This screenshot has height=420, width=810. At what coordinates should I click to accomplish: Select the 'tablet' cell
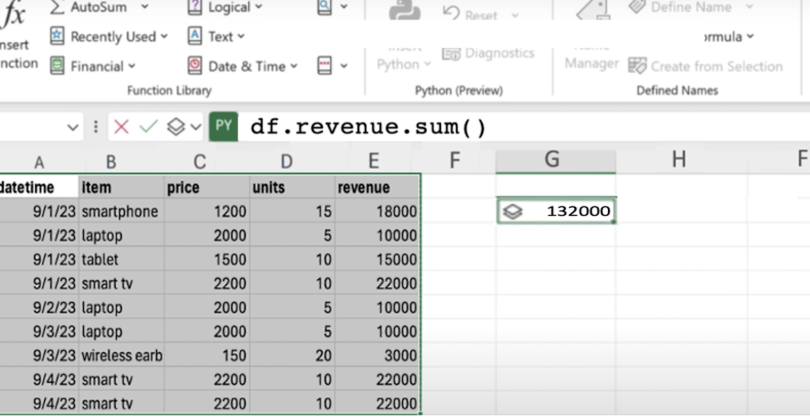(122, 259)
